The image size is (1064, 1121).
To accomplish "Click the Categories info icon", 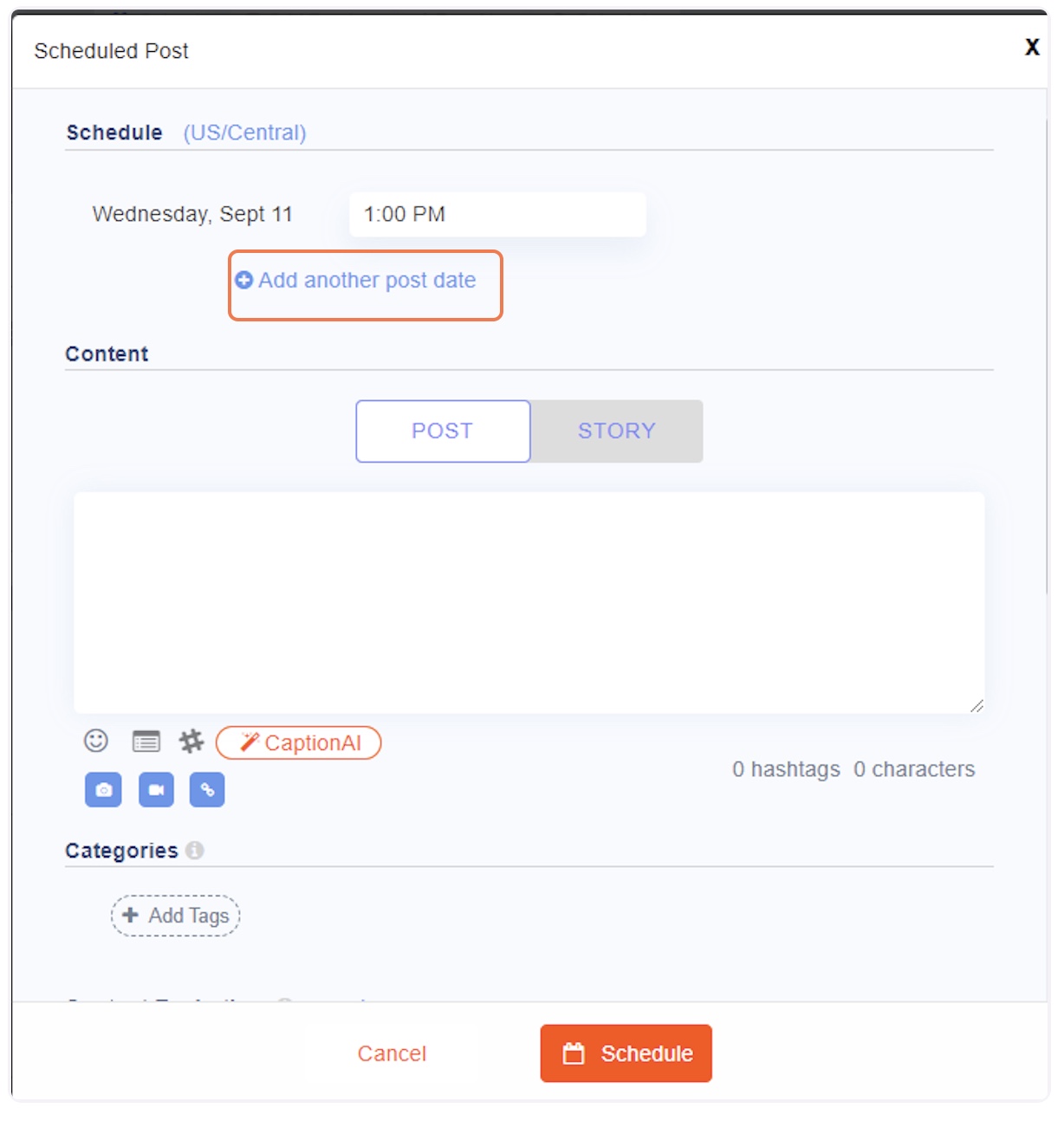I will coord(195,851).
